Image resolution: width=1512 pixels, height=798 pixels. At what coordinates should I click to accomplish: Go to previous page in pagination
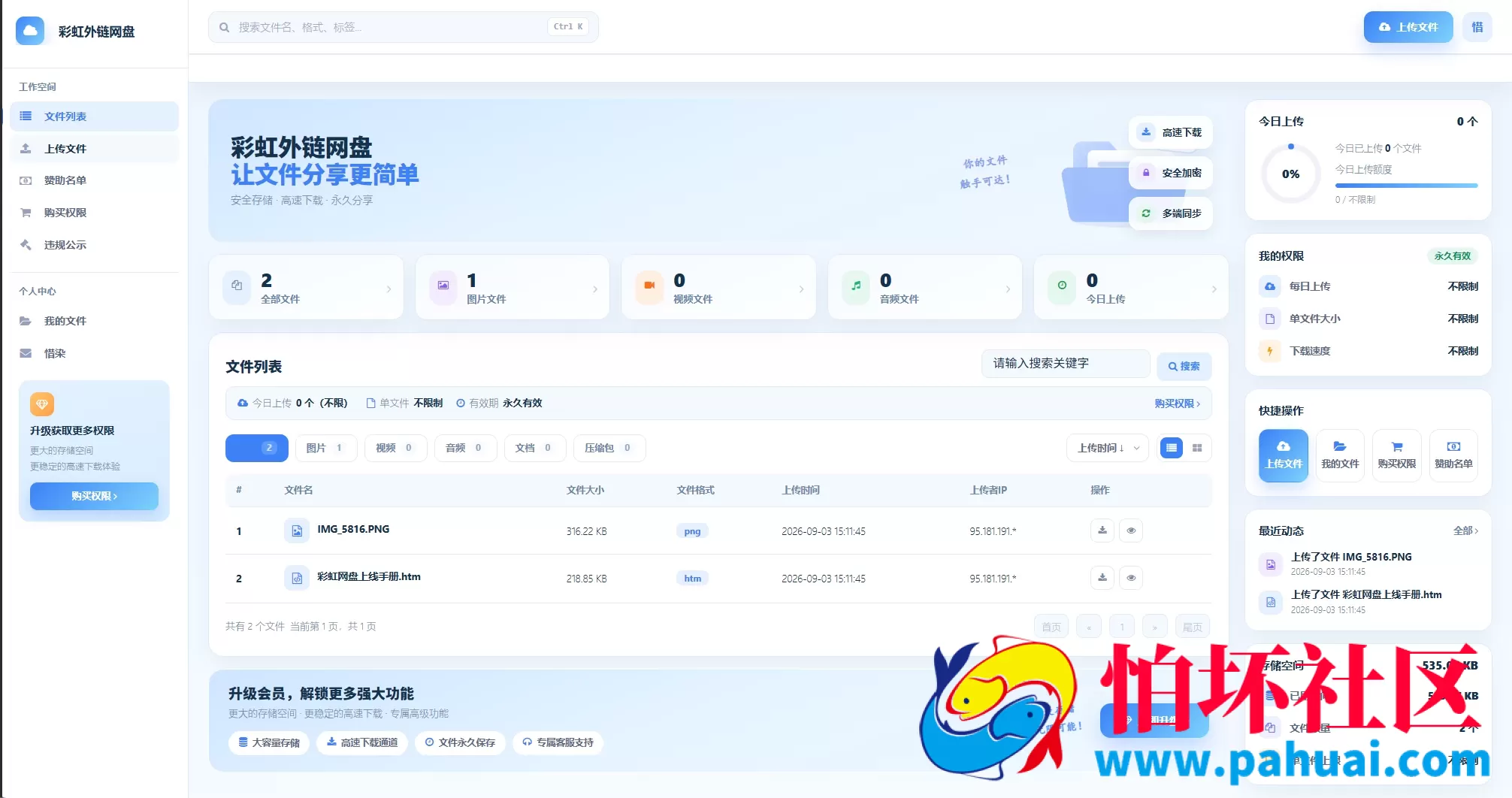1089,627
